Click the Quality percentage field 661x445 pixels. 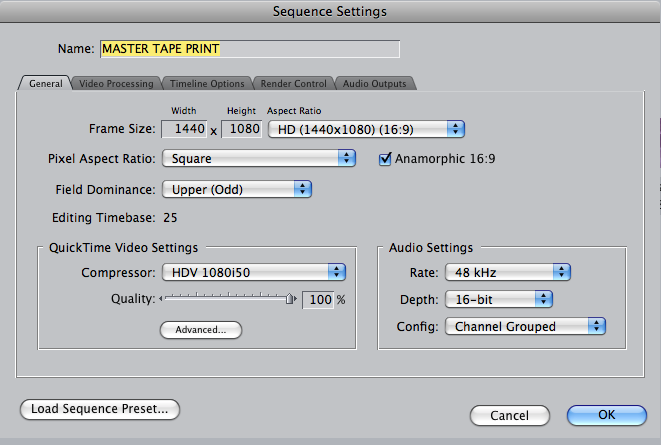(x=316, y=299)
